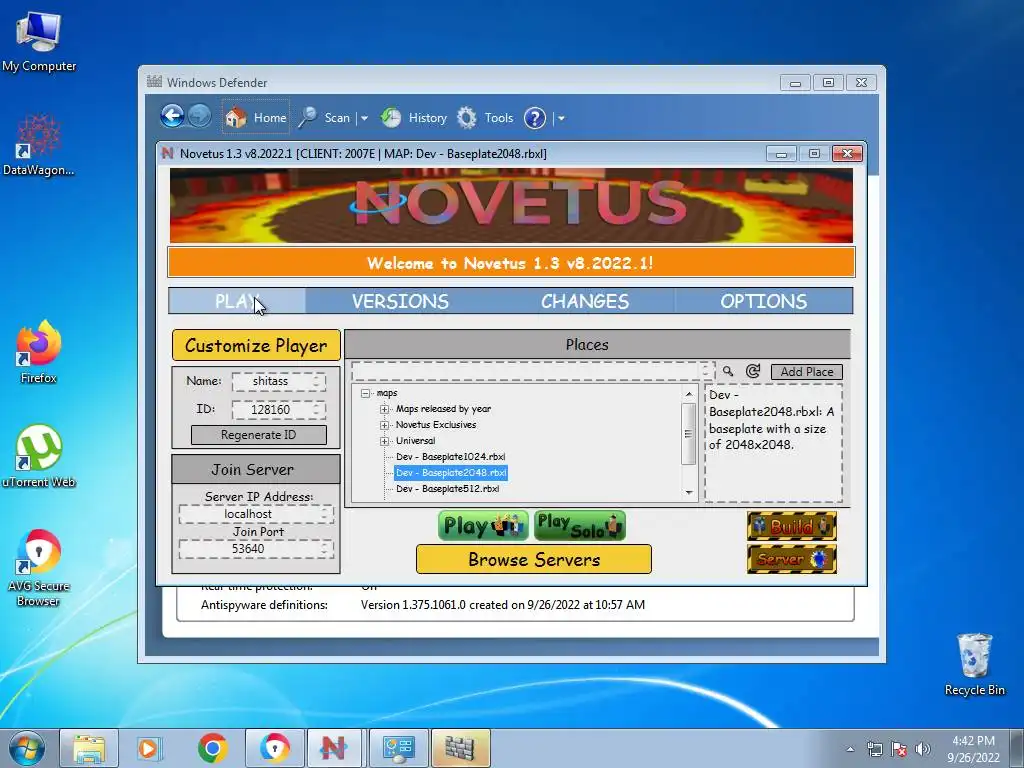The height and width of the screenshot is (768, 1024).
Task: Open the Home page in Windows Defender
Action: pos(255,118)
